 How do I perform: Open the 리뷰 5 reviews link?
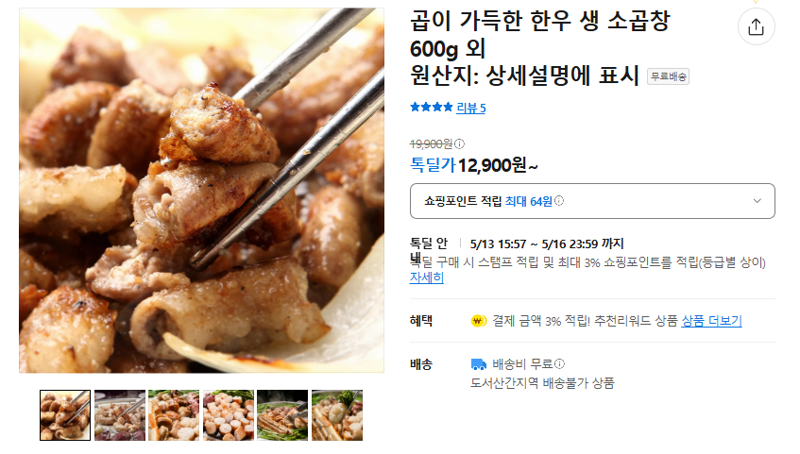click(x=471, y=108)
